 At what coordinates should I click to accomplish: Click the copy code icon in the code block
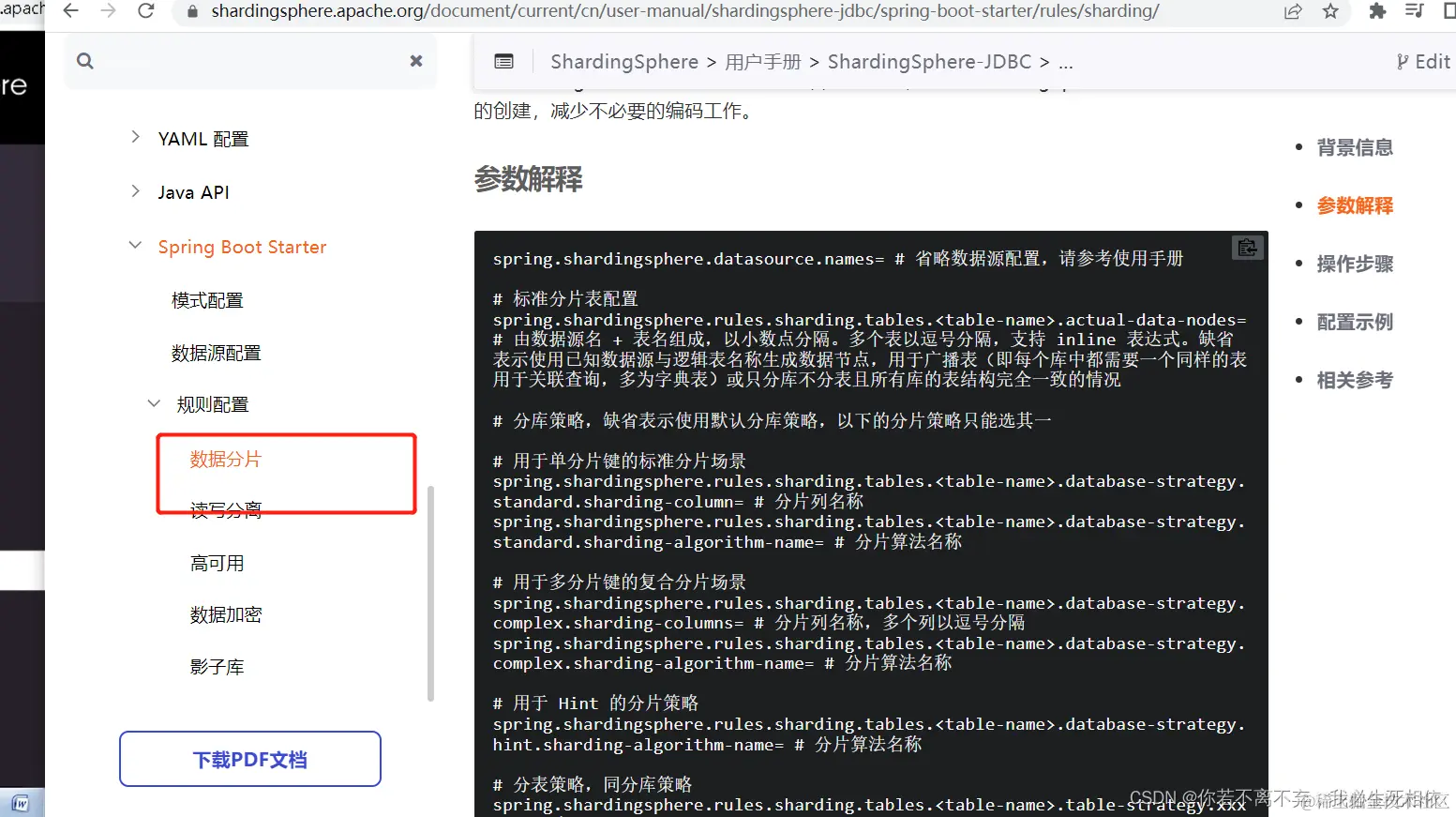point(1247,247)
